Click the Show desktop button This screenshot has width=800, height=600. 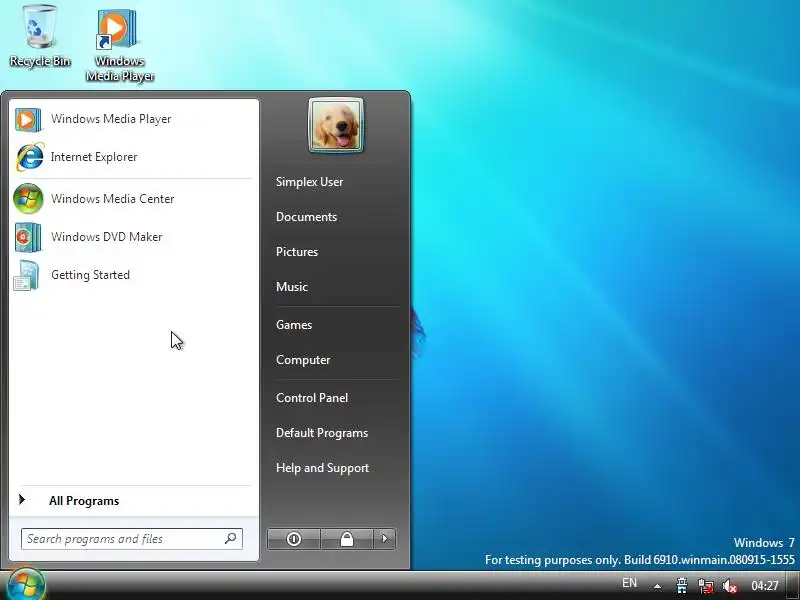coord(793,586)
